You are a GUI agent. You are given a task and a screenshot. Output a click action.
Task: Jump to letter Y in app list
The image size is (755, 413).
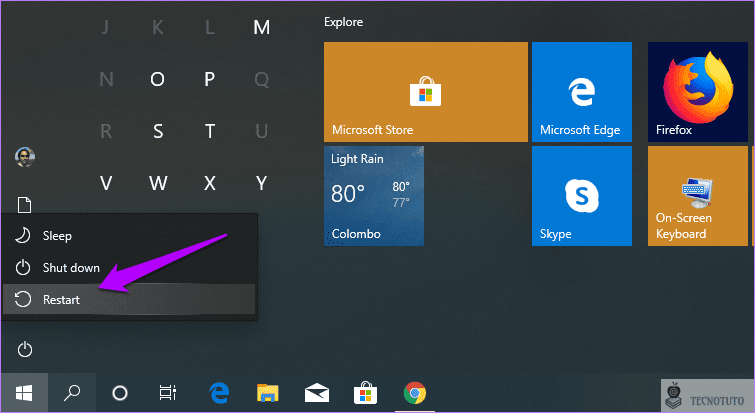point(261,183)
